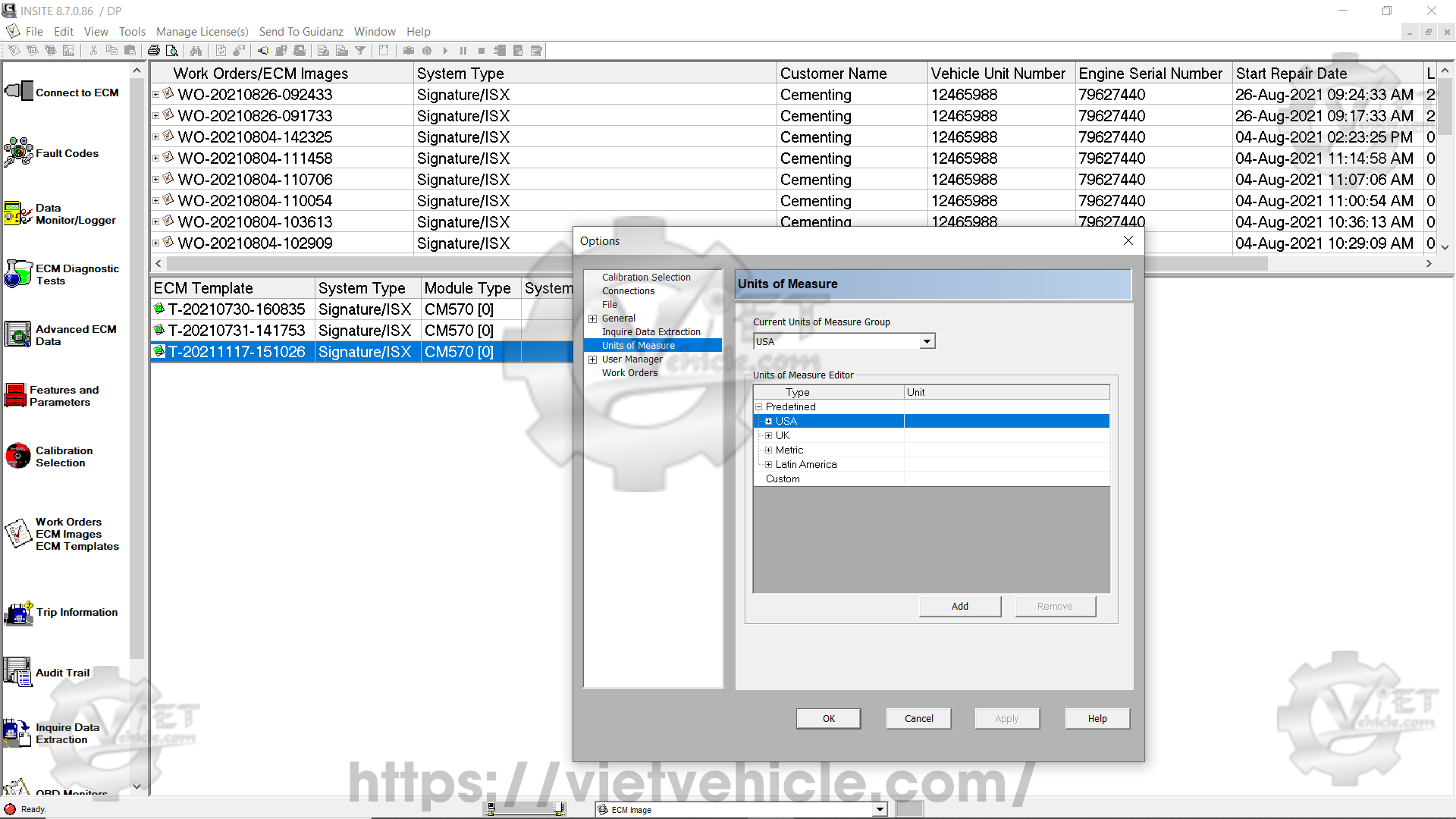
Task: Click the Add button in units editor
Action: [959, 606]
